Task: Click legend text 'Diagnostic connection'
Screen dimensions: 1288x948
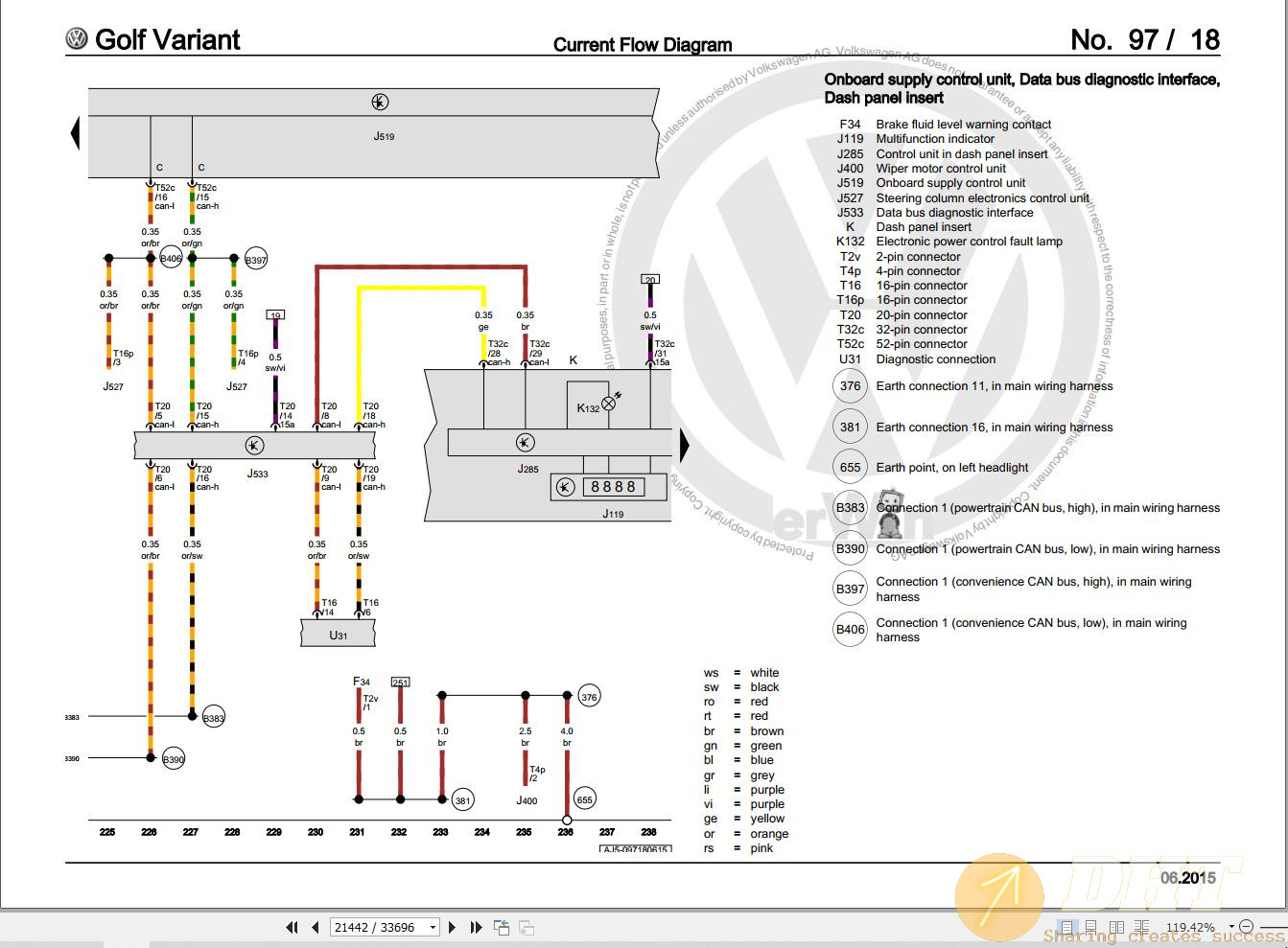Action: click(936, 359)
